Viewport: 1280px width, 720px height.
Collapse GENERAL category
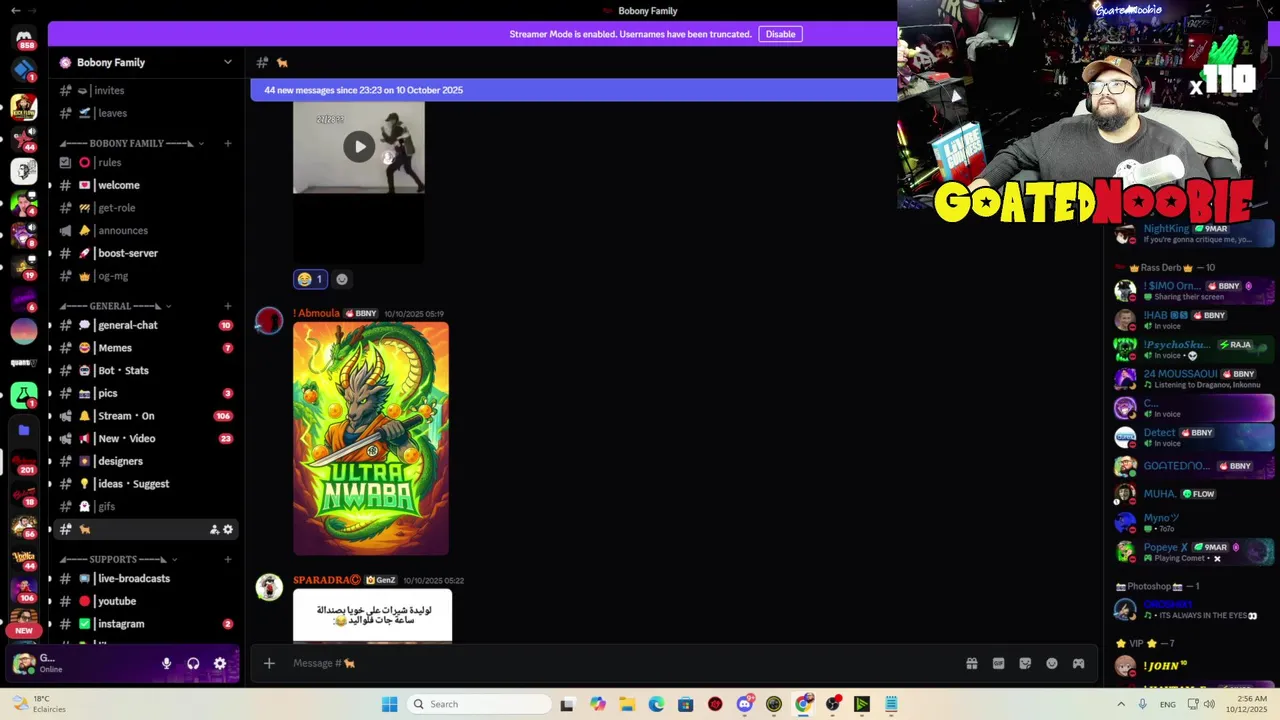click(x=116, y=306)
